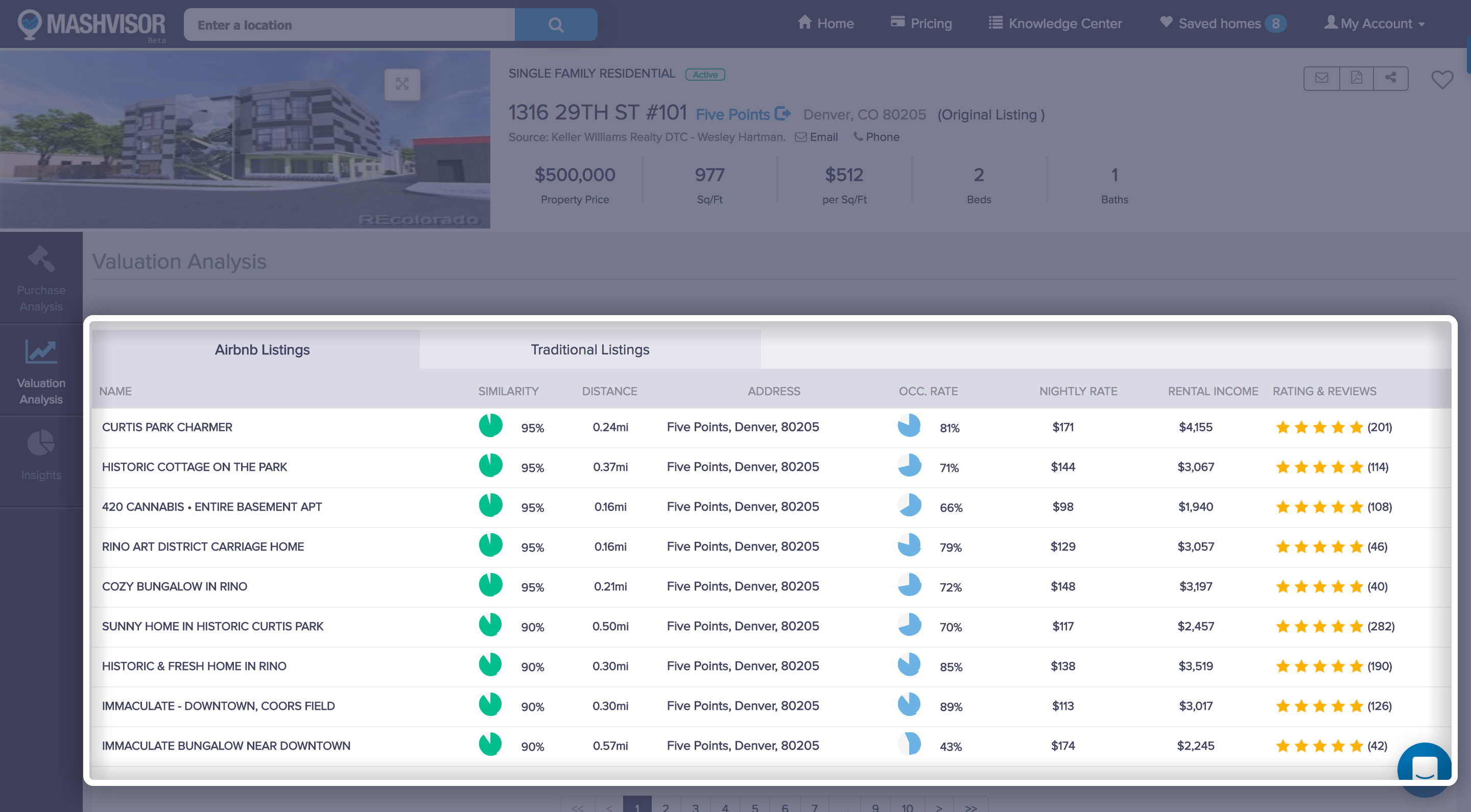
Task: Switch to Traditional Listings tab
Action: click(589, 349)
